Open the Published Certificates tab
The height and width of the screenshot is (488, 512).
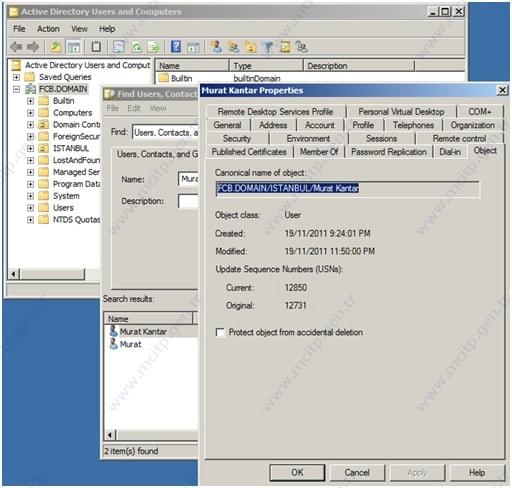tap(249, 152)
